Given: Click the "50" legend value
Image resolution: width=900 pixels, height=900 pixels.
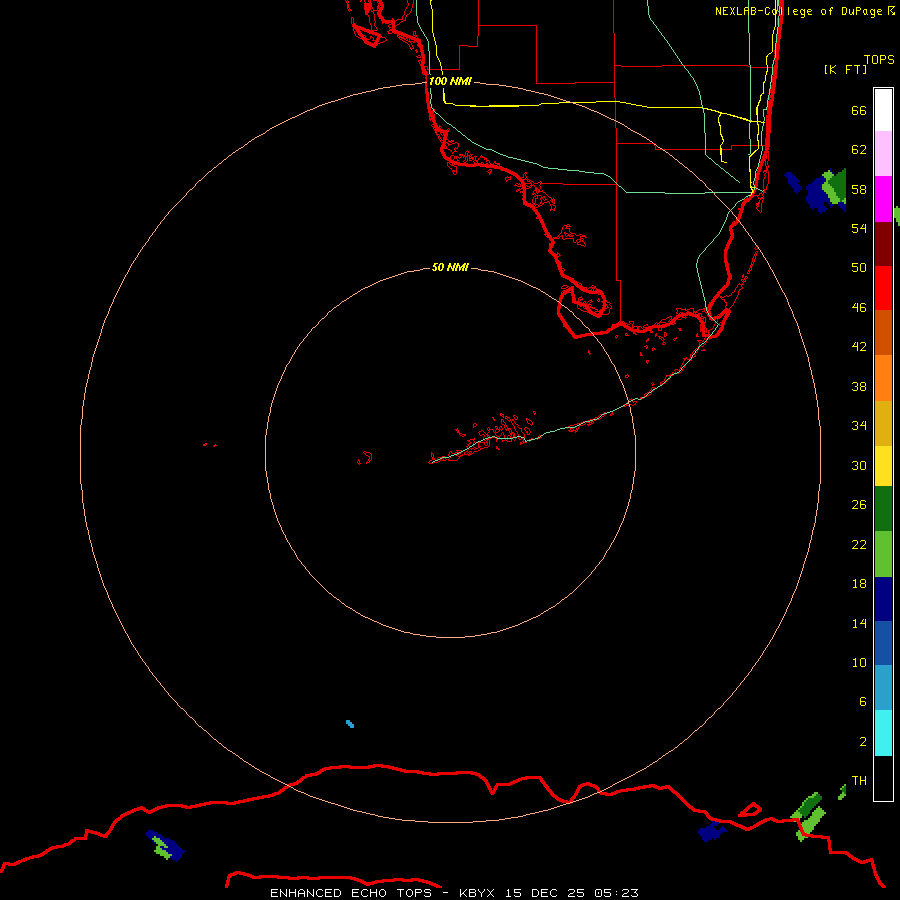Looking at the screenshot, I should (859, 267).
